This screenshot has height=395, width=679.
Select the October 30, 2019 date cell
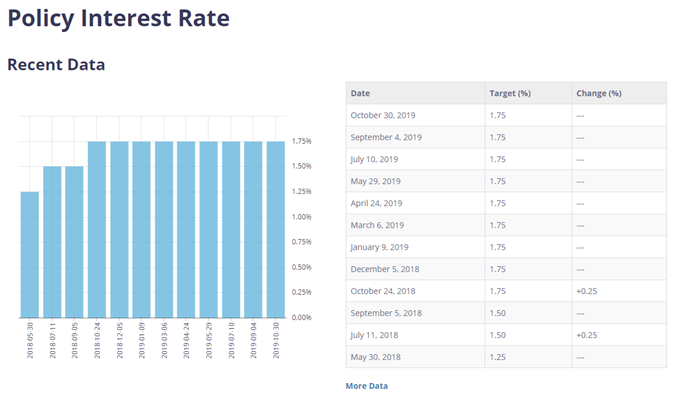click(415, 115)
